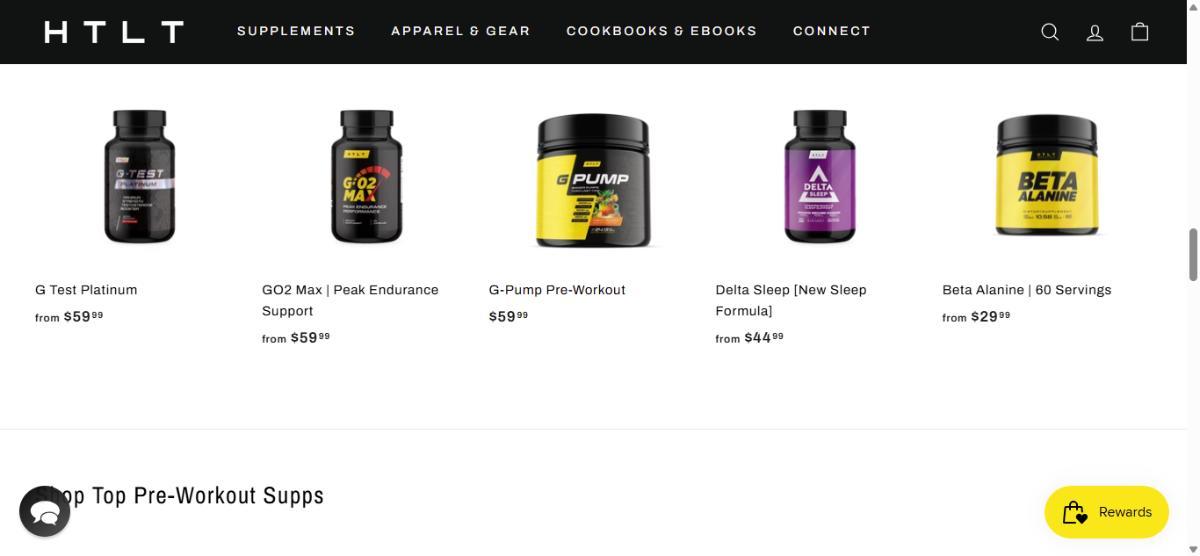The width and height of the screenshot is (1200, 556).
Task: Click the page vertical scrollbar thumb
Action: [1193, 254]
